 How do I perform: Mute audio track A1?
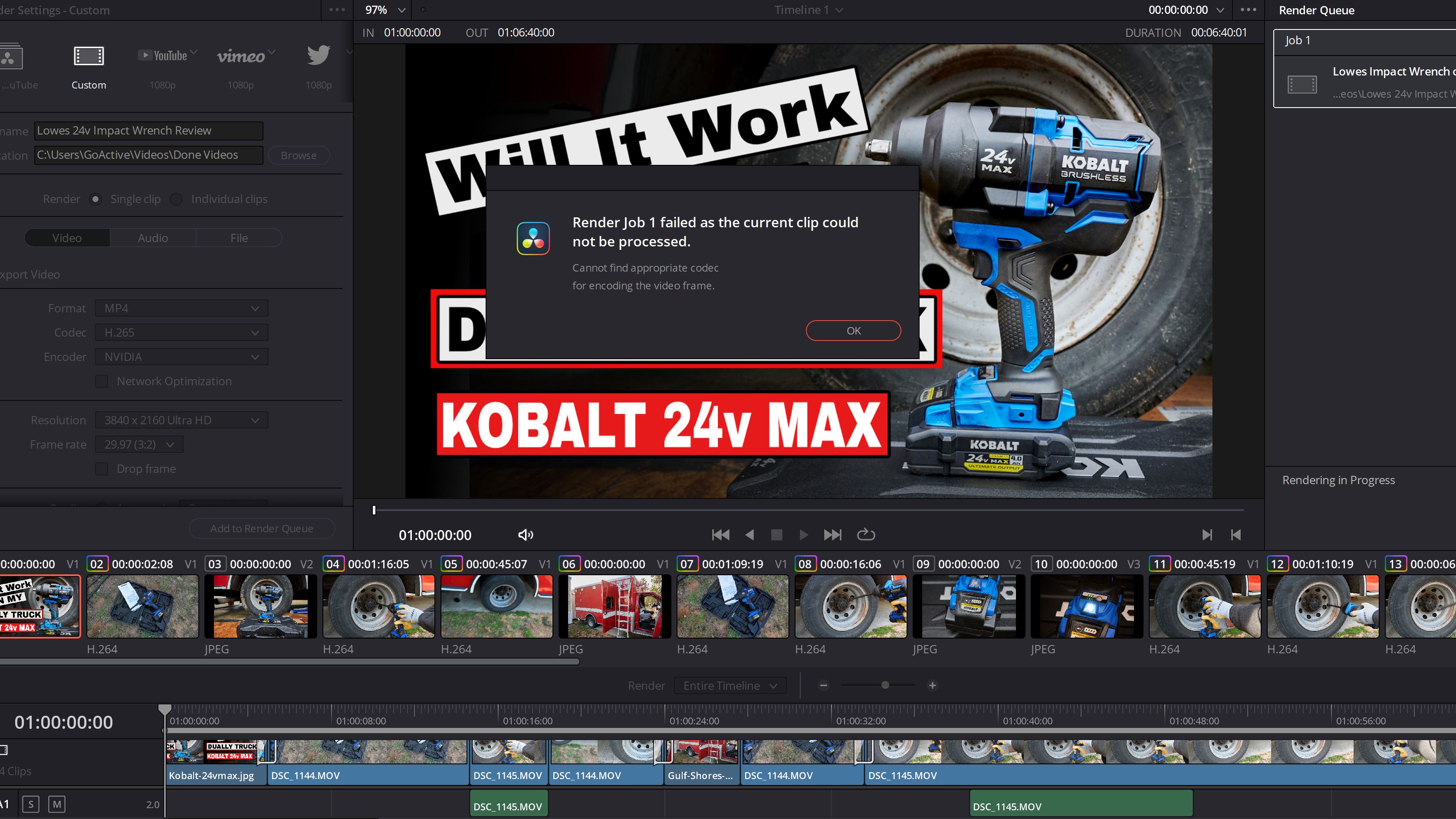56,804
